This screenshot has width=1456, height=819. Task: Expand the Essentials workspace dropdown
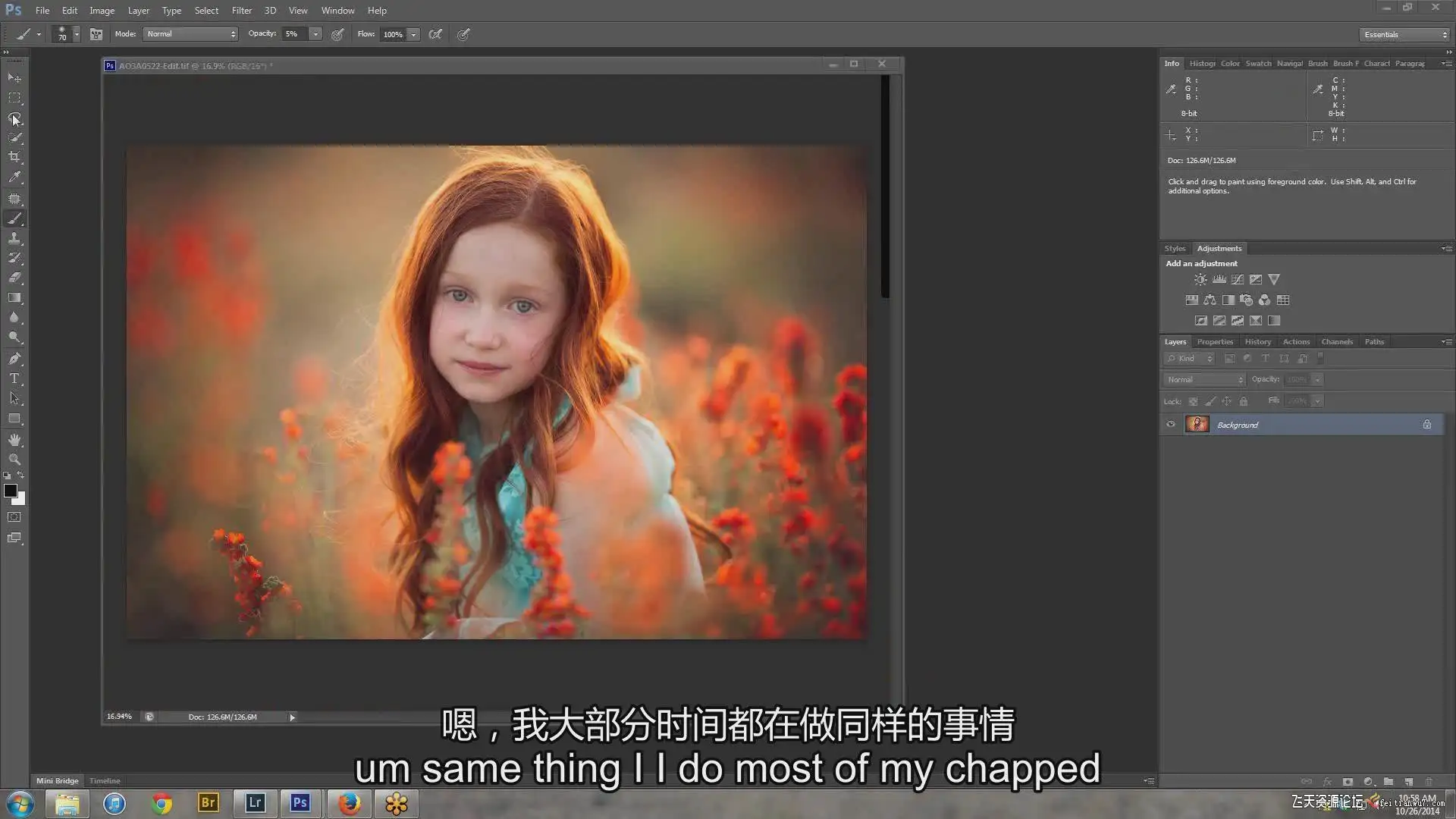[1404, 35]
